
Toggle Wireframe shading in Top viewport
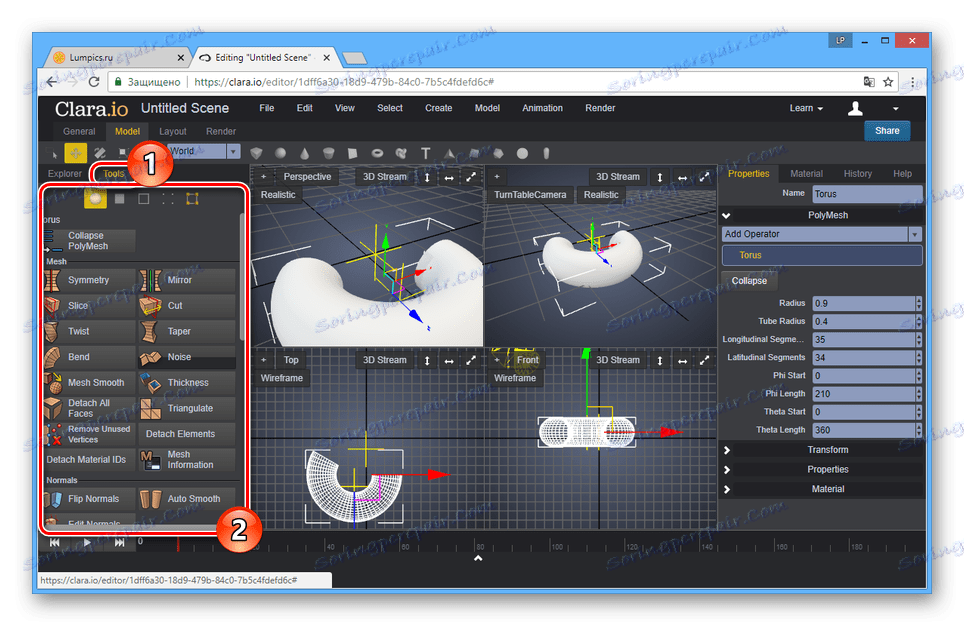tap(282, 378)
